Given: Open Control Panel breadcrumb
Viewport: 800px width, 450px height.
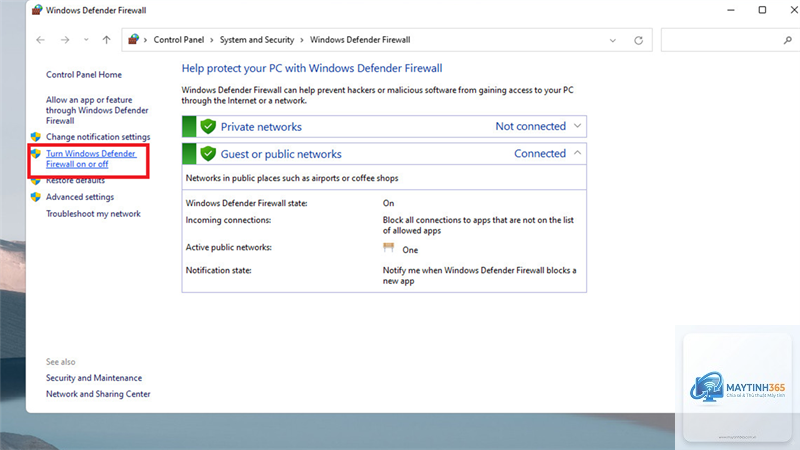Looking at the screenshot, I should [179, 40].
